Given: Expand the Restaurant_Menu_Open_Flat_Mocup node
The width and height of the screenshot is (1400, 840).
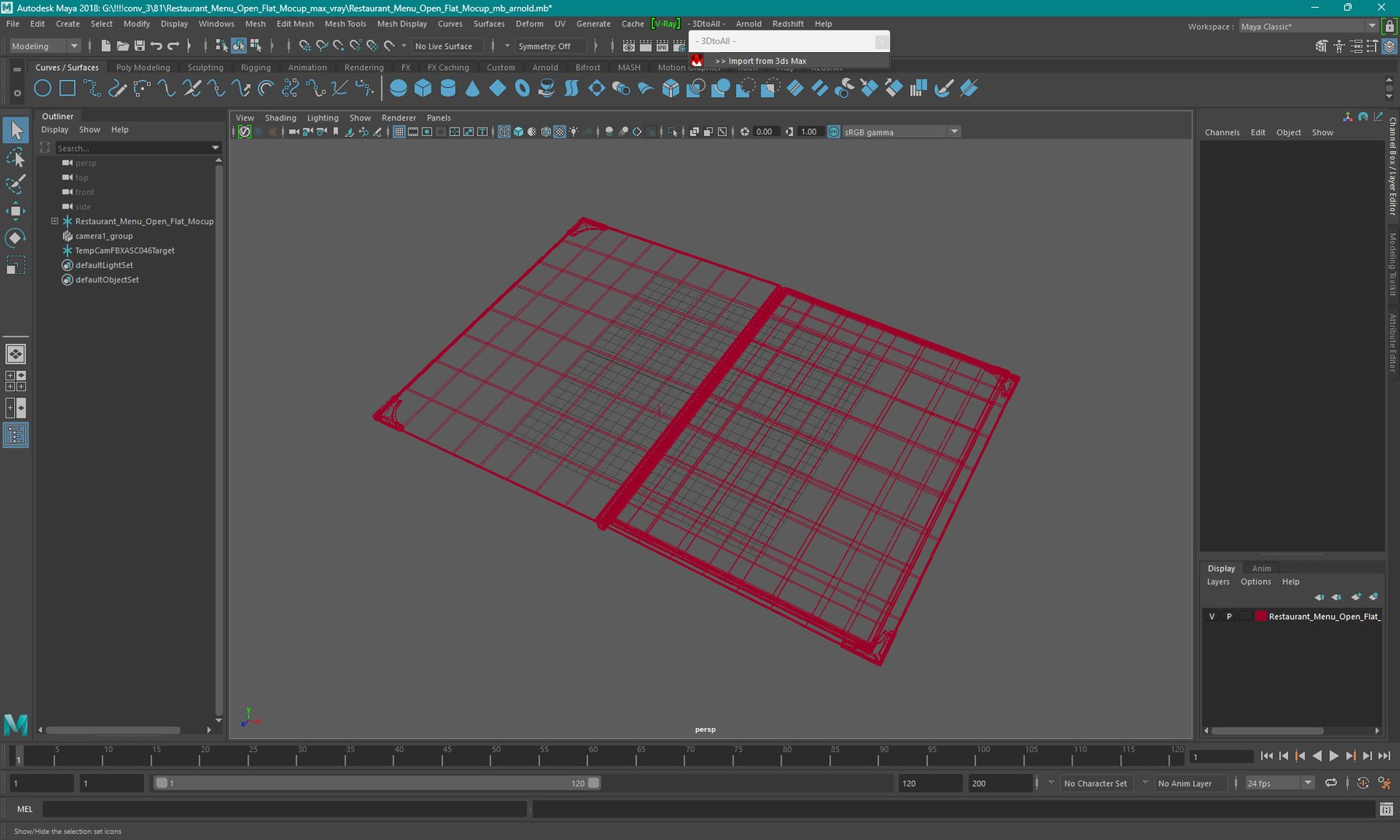Looking at the screenshot, I should tap(55, 221).
